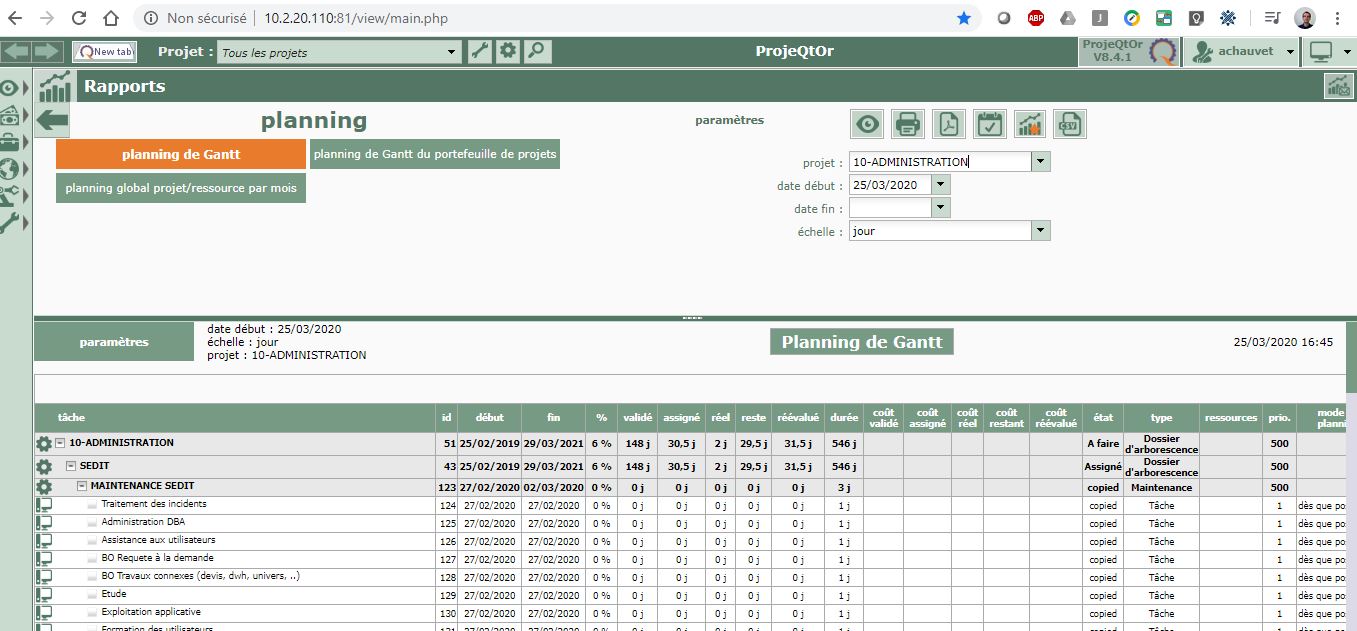Click the calendar checkmark icon in parameters
This screenshot has width=1357, height=631.
click(989, 124)
